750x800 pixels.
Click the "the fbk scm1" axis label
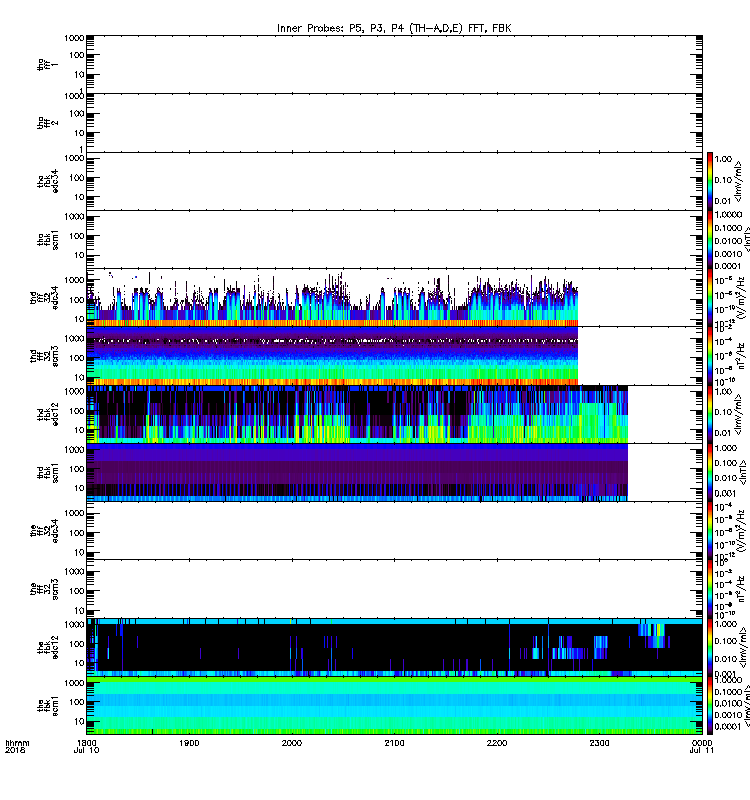(47, 706)
